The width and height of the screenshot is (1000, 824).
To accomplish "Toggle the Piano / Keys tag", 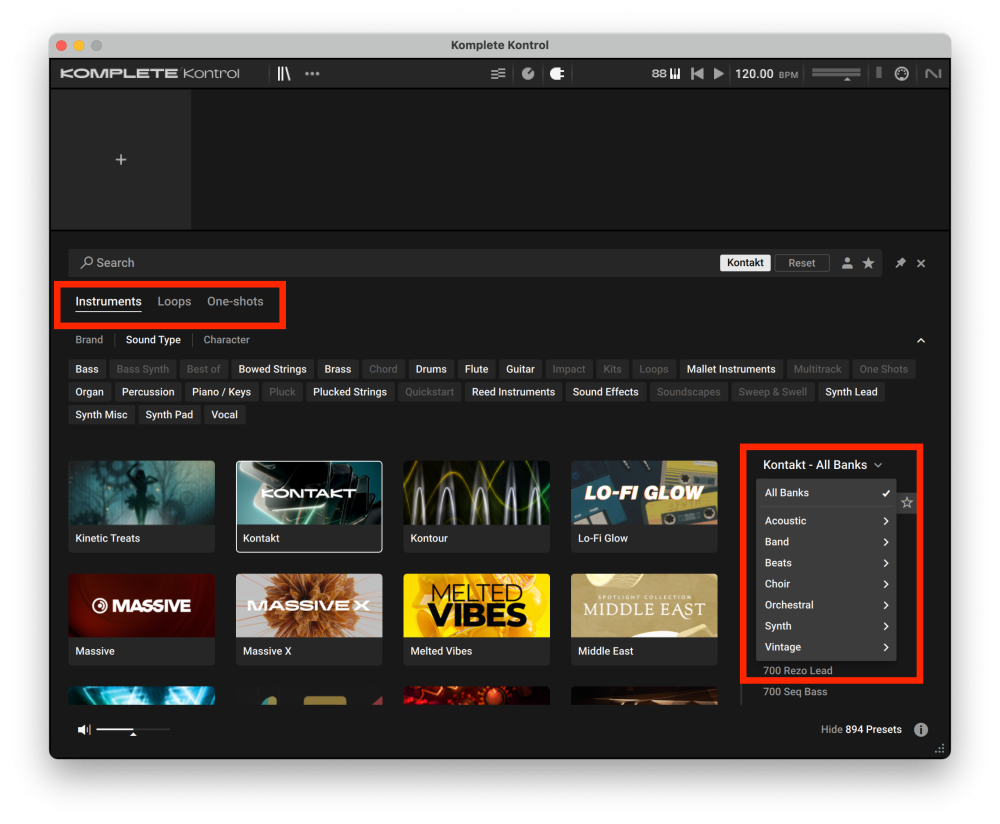I will click(221, 392).
